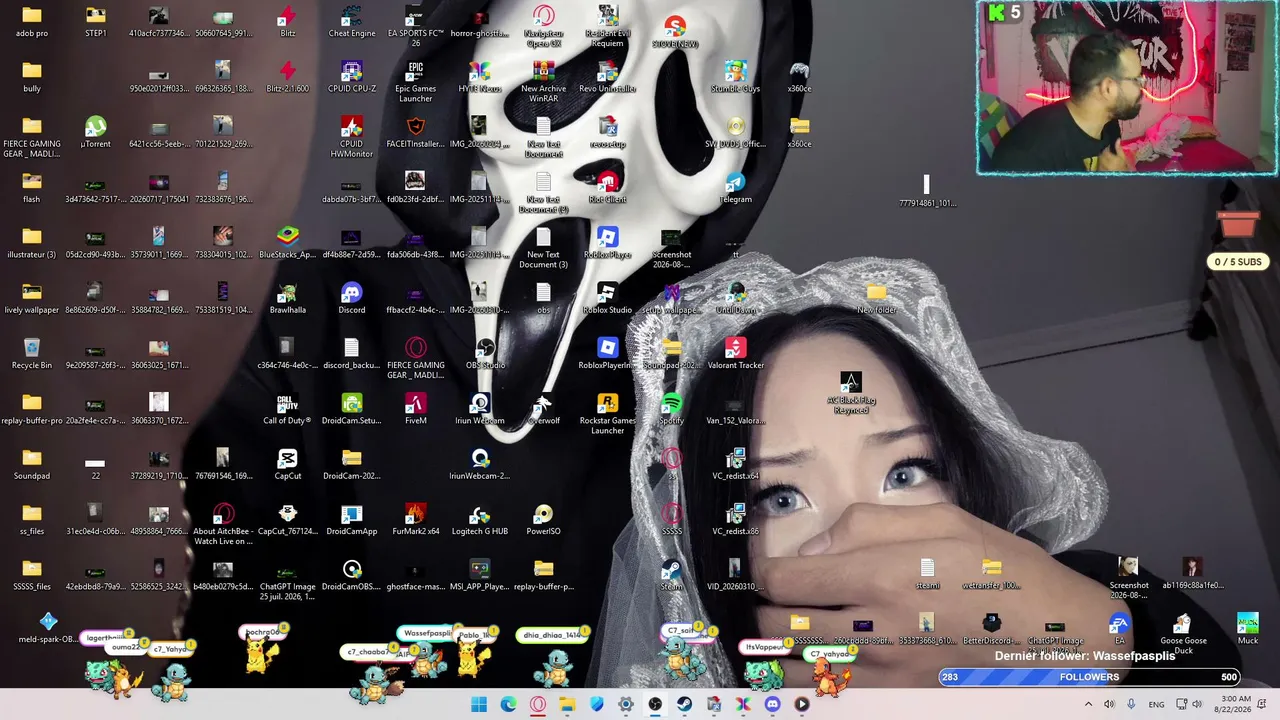1280x720 pixels.
Task: Select the CPUID HWMonitor shortcut
Action: pyautogui.click(x=352, y=137)
